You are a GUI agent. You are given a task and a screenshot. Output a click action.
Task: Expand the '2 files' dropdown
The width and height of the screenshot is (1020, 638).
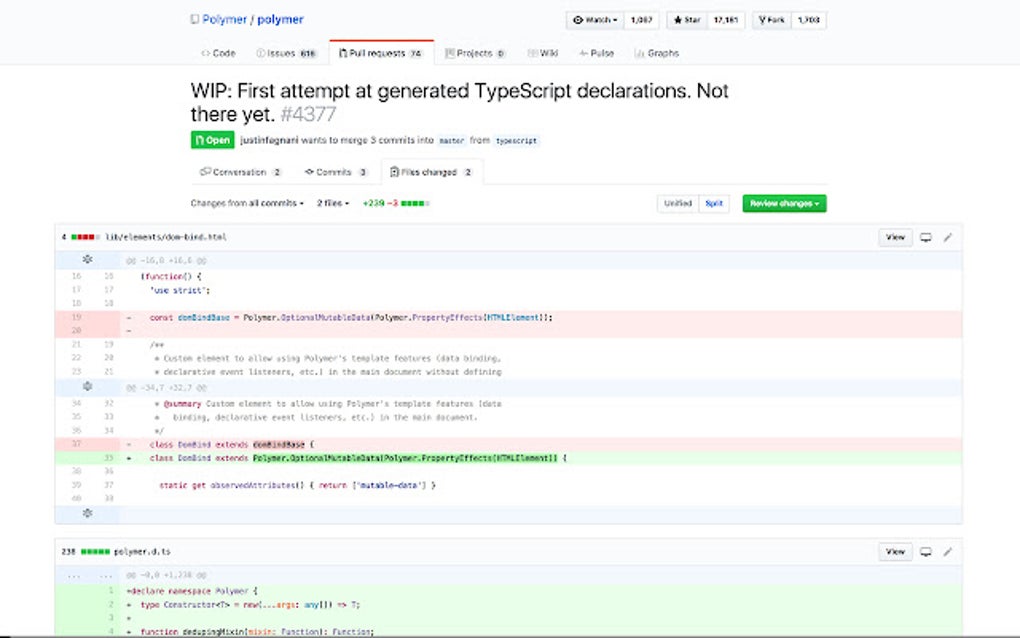(333, 203)
